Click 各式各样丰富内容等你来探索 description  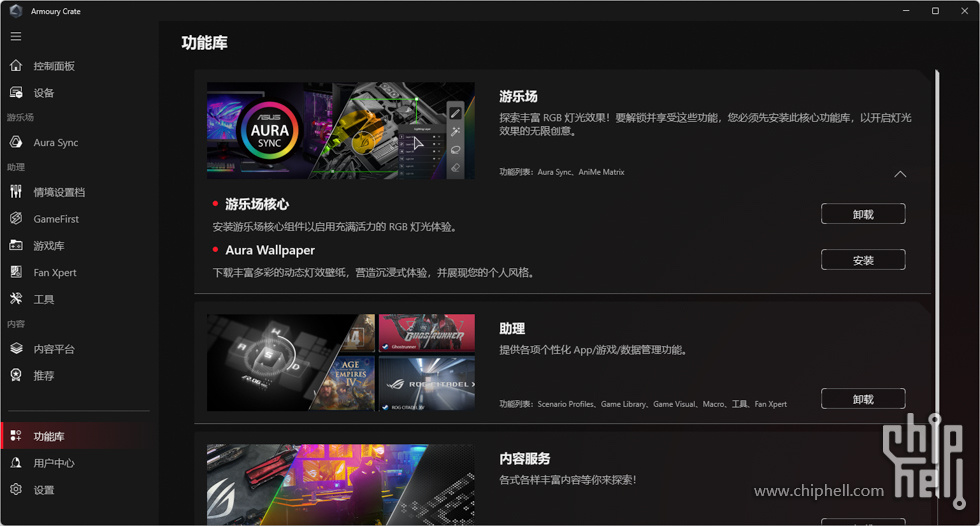568,480
